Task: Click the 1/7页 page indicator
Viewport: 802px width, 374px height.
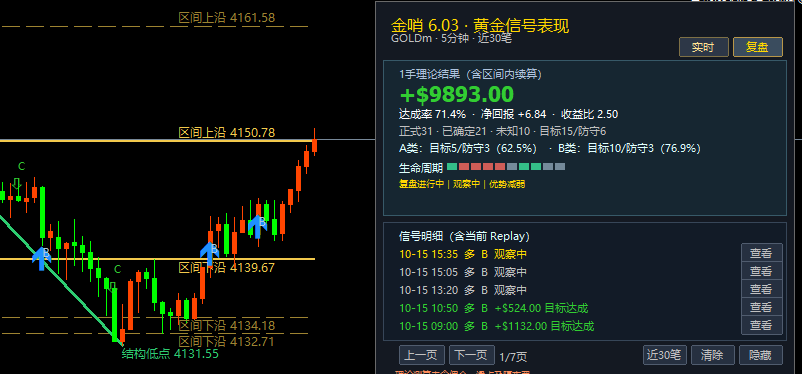Action: coord(513,356)
